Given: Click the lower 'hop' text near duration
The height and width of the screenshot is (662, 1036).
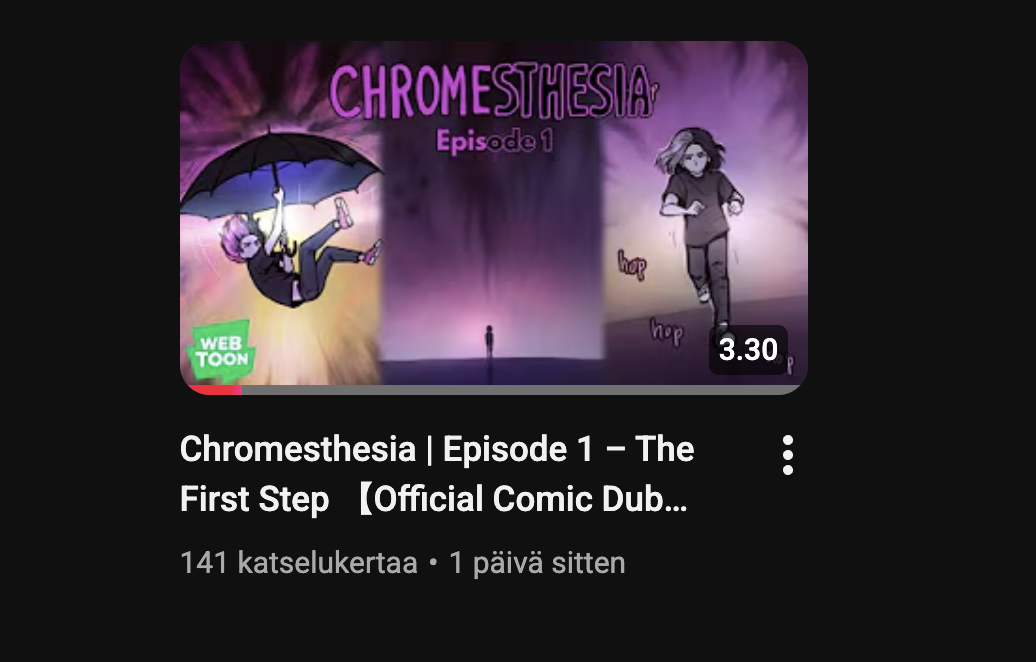Looking at the screenshot, I should [x=666, y=330].
